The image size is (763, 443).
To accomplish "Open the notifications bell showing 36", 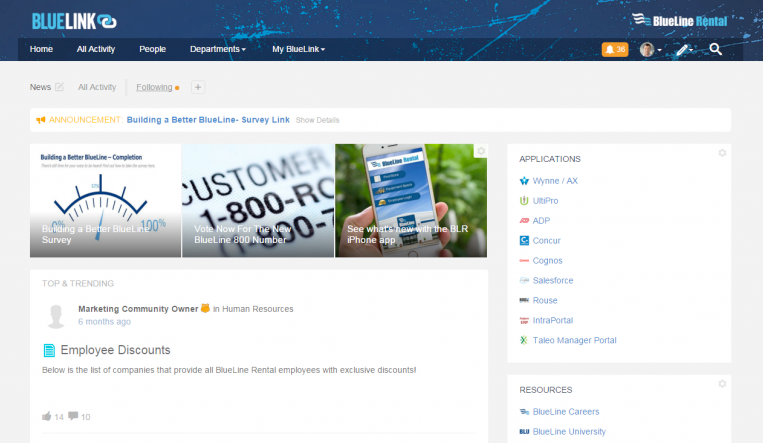I will point(615,49).
